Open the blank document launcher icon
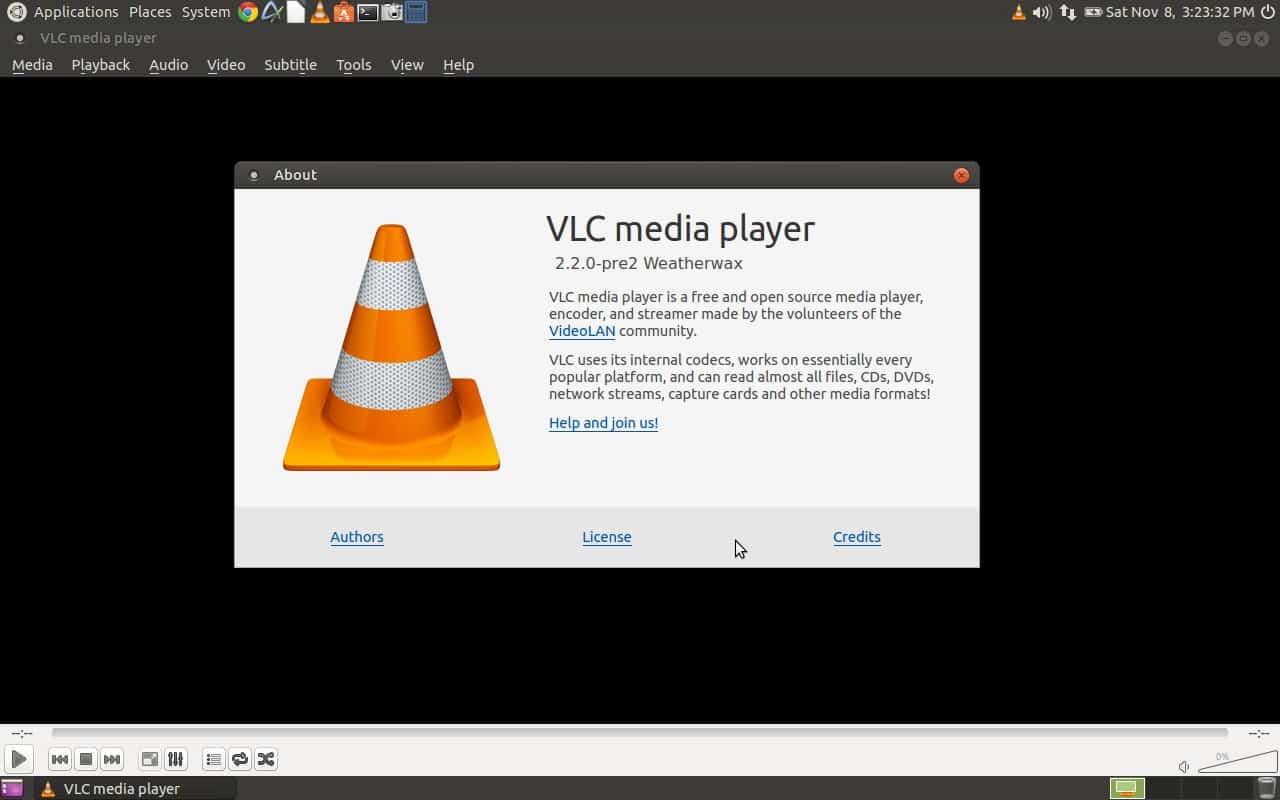This screenshot has width=1280, height=800. coord(296,12)
